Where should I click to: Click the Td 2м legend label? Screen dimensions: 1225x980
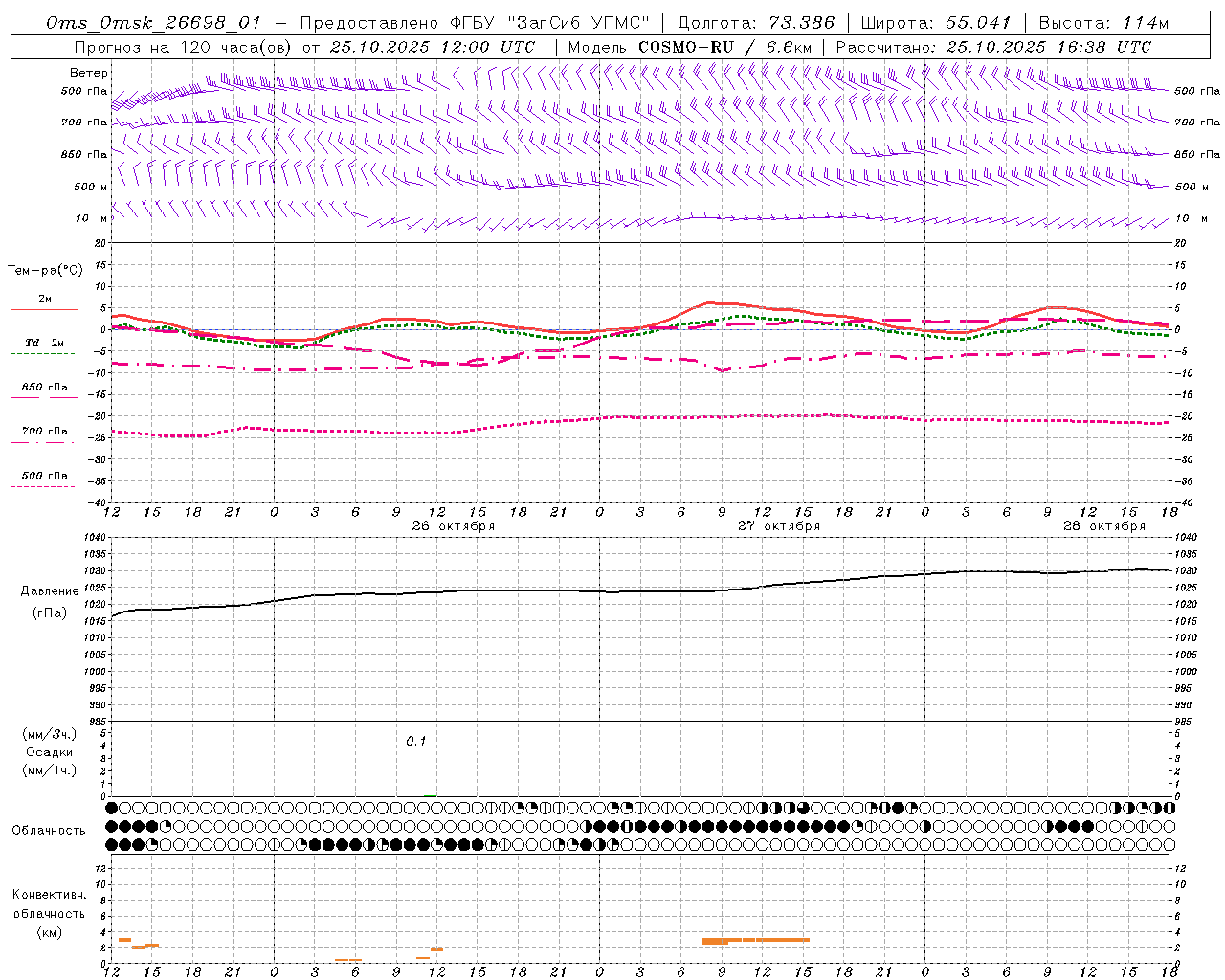tap(45, 343)
